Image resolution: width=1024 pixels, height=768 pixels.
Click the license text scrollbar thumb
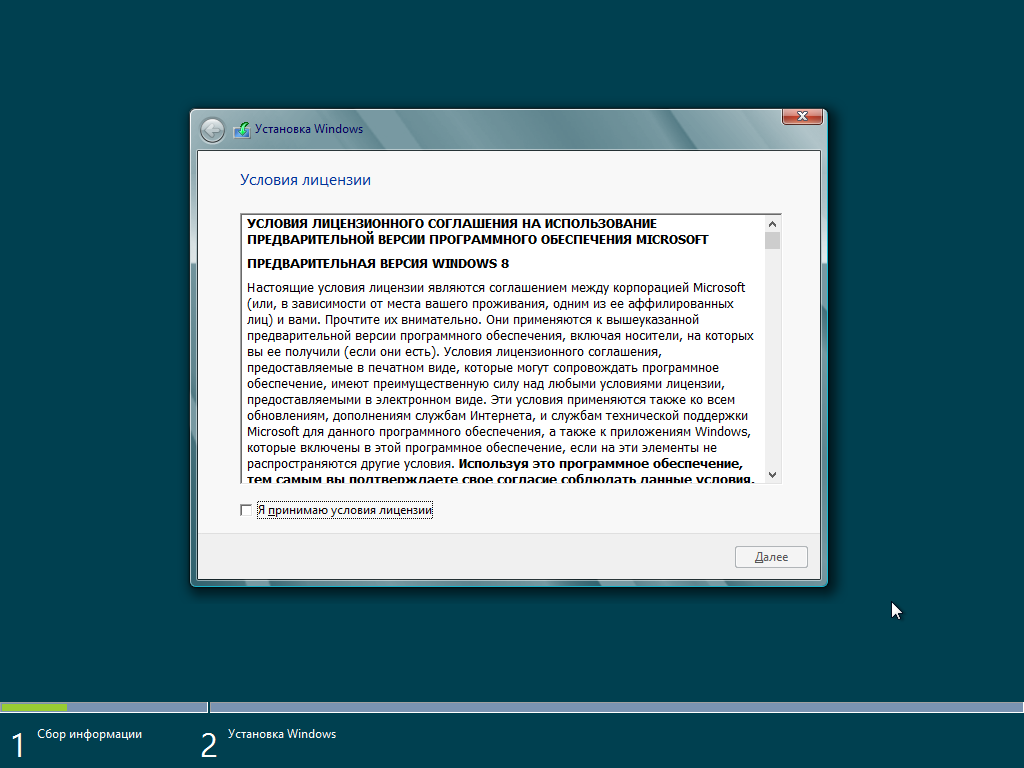click(773, 240)
